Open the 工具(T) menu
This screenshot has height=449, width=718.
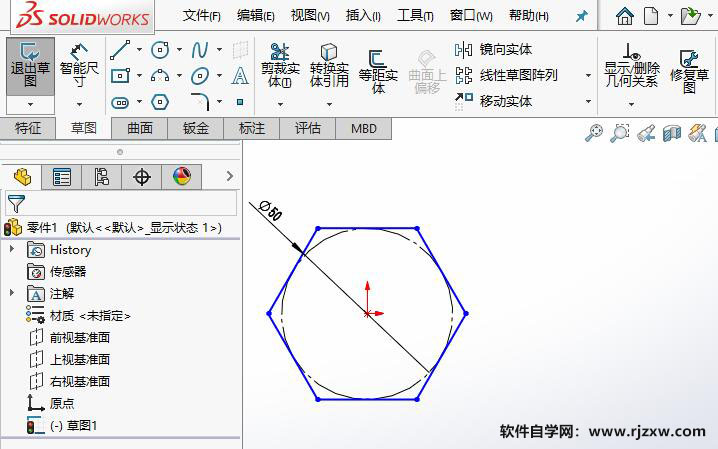[x=415, y=16]
